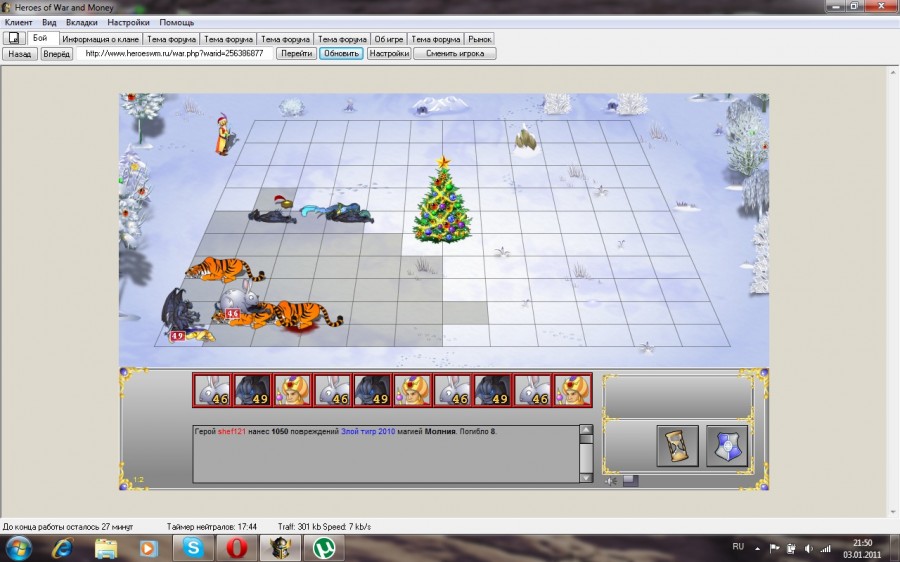This screenshot has width=900, height=562.
Task: Click the small square beside the speaker icon
Action: [x=630, y=480]
